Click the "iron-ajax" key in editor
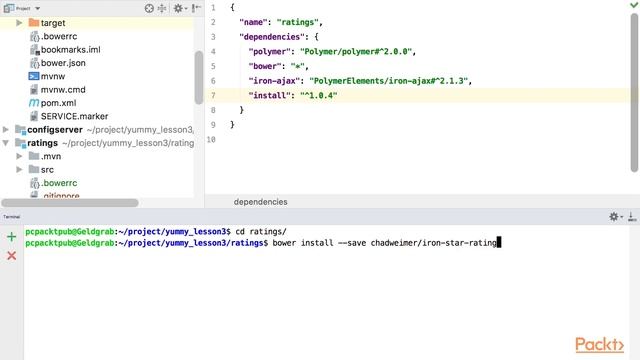The width and height of the screenshot is (640, 360). (274, 81)
